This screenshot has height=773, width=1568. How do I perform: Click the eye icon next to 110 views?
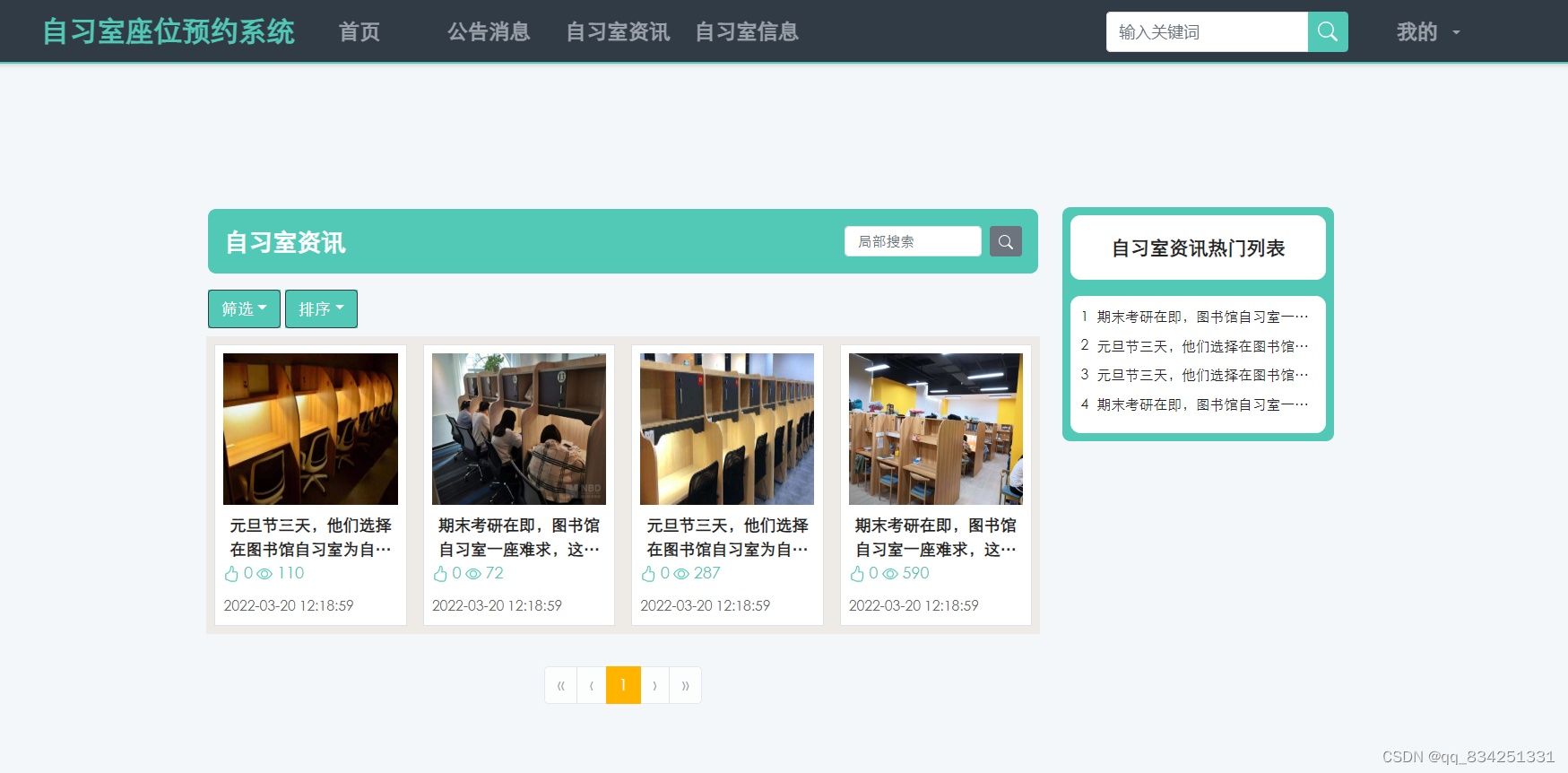264,574
